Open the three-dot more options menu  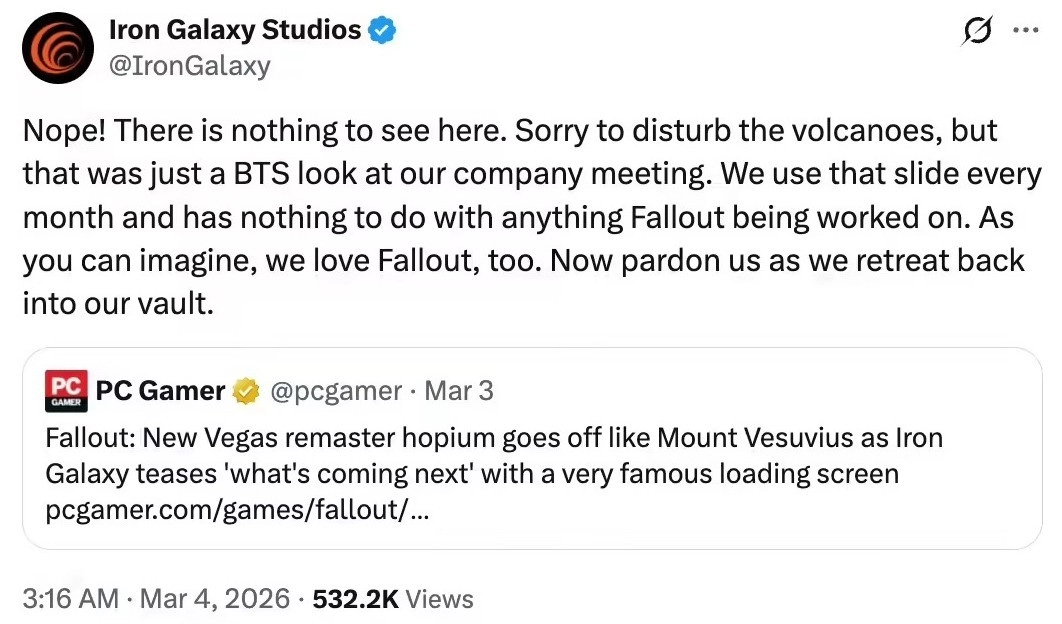click(x=1025, y=31)
